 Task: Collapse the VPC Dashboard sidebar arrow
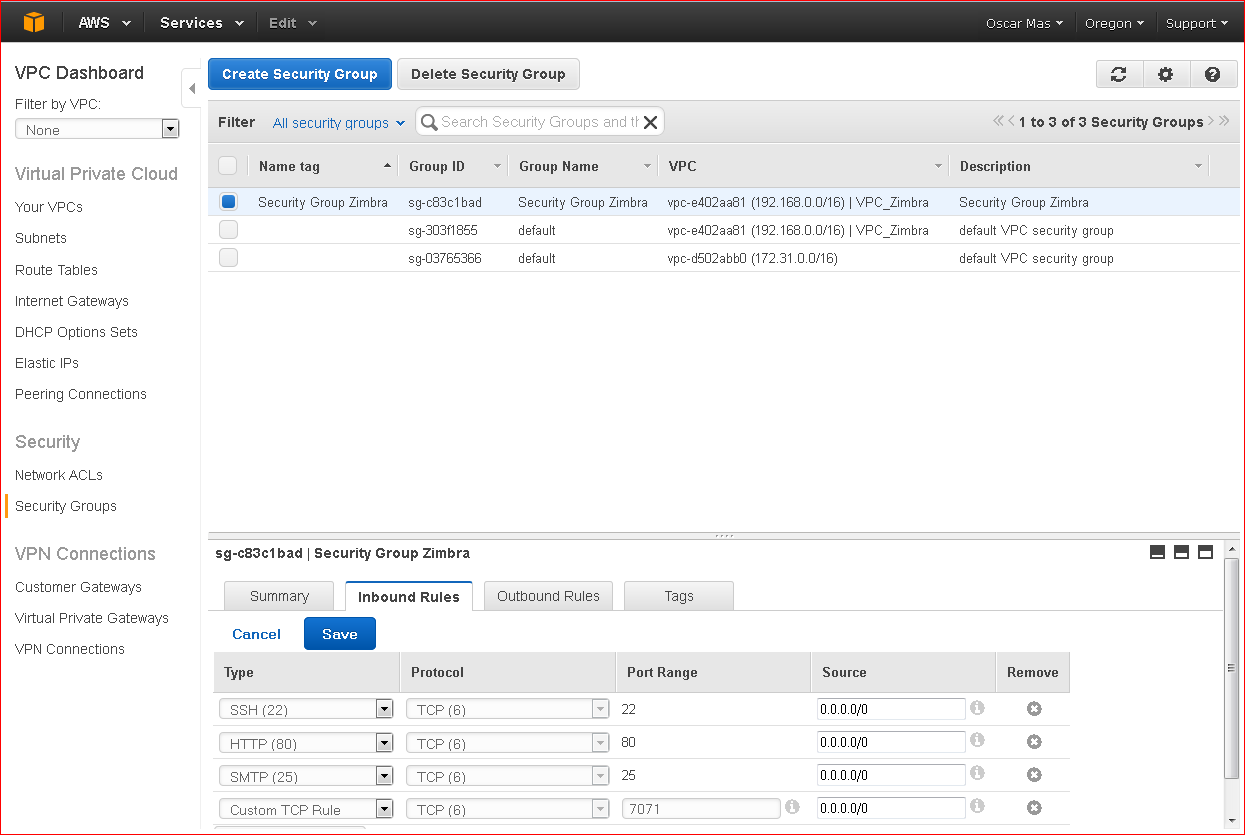point(191,88)
